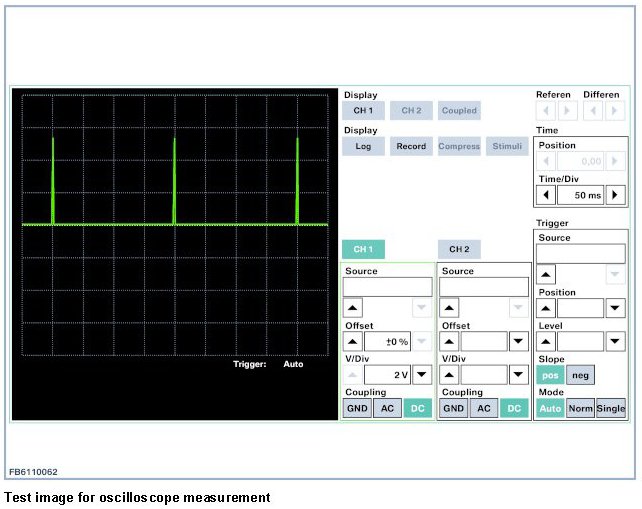642x509 pixels.
Task: Click the Log display button
Action: coord(362,146)
